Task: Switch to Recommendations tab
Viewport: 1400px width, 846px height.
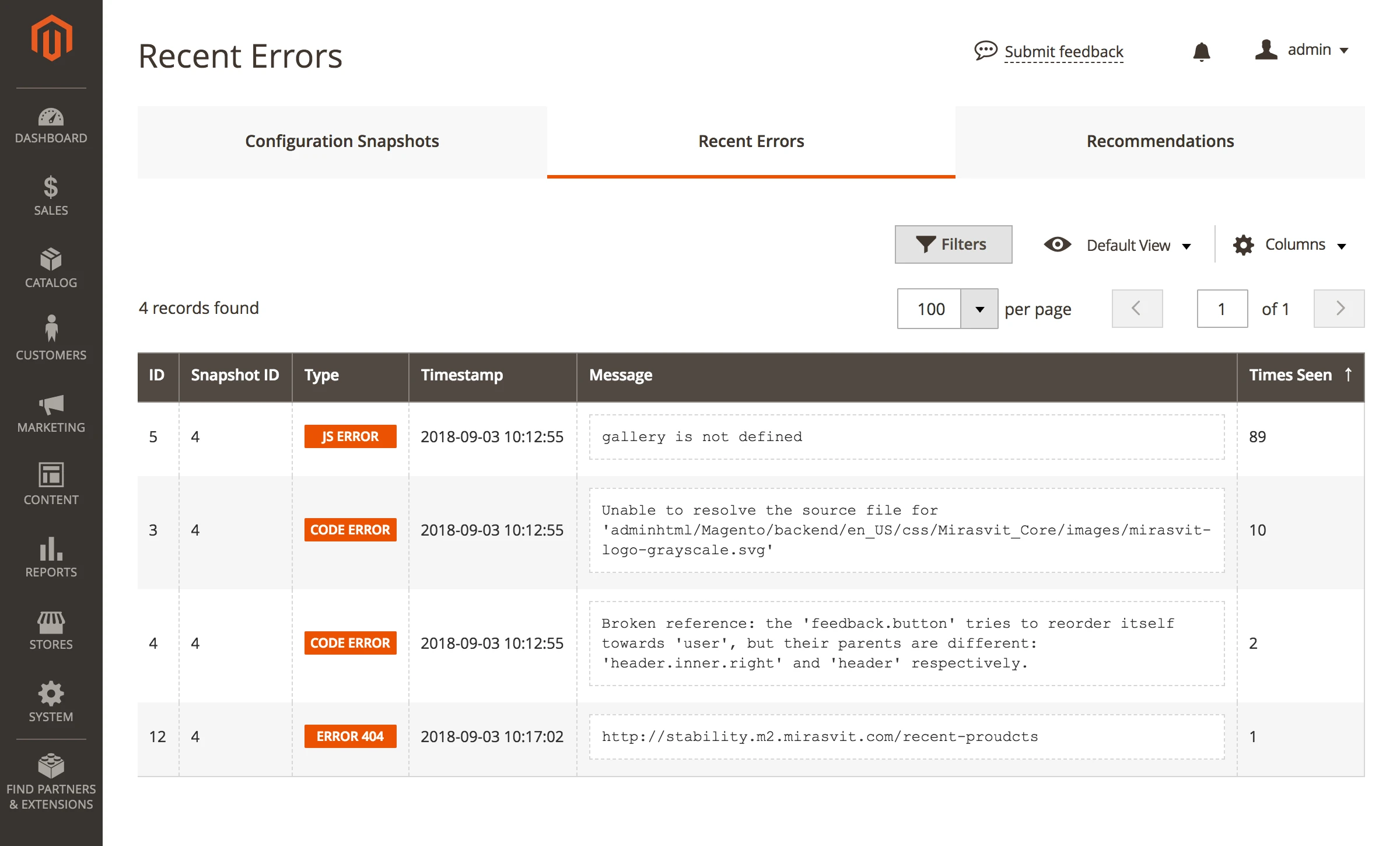Action: click(x=1160, y=142)
